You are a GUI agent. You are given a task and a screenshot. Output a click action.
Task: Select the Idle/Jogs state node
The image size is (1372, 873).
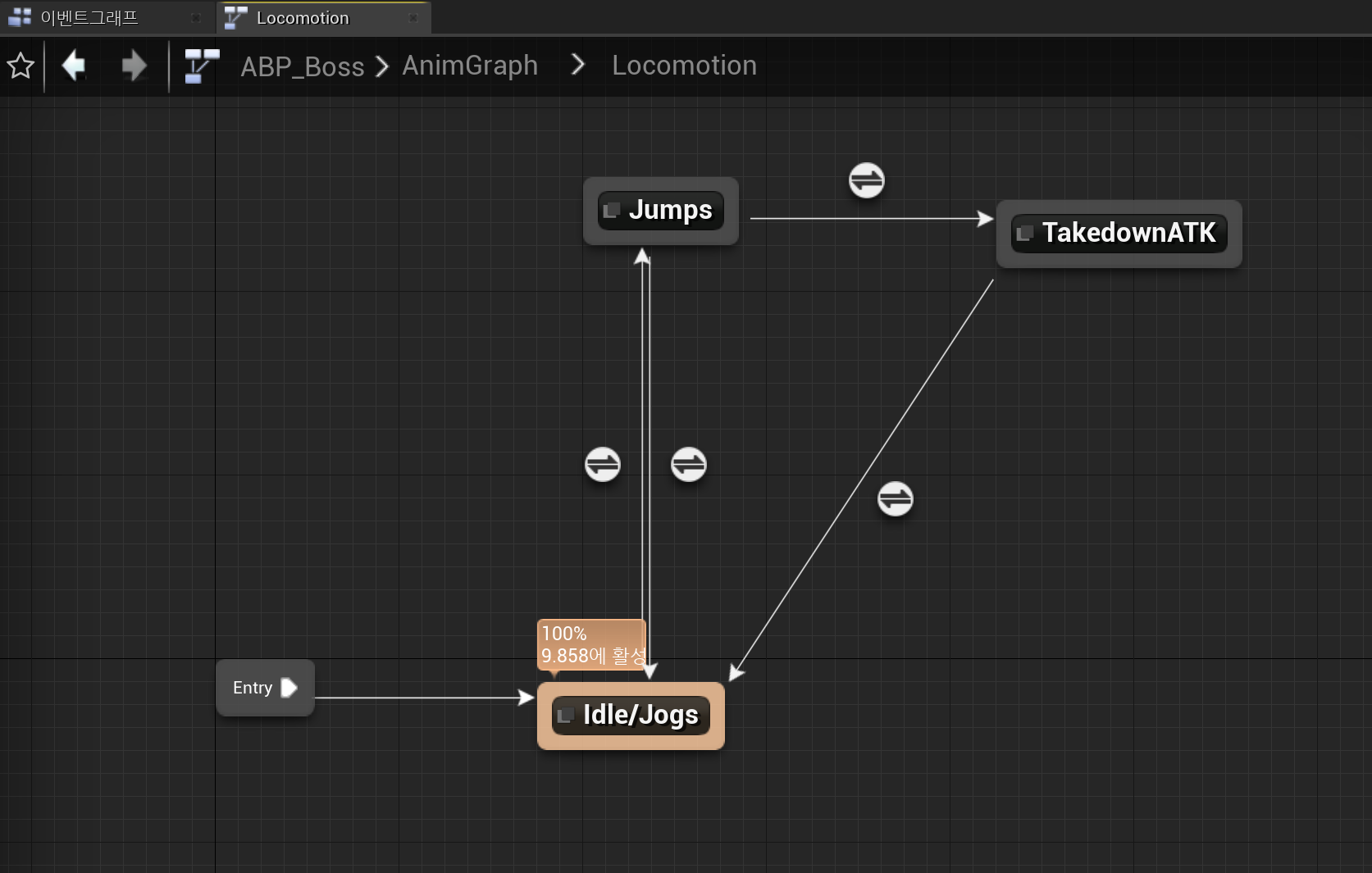(631, 716)
